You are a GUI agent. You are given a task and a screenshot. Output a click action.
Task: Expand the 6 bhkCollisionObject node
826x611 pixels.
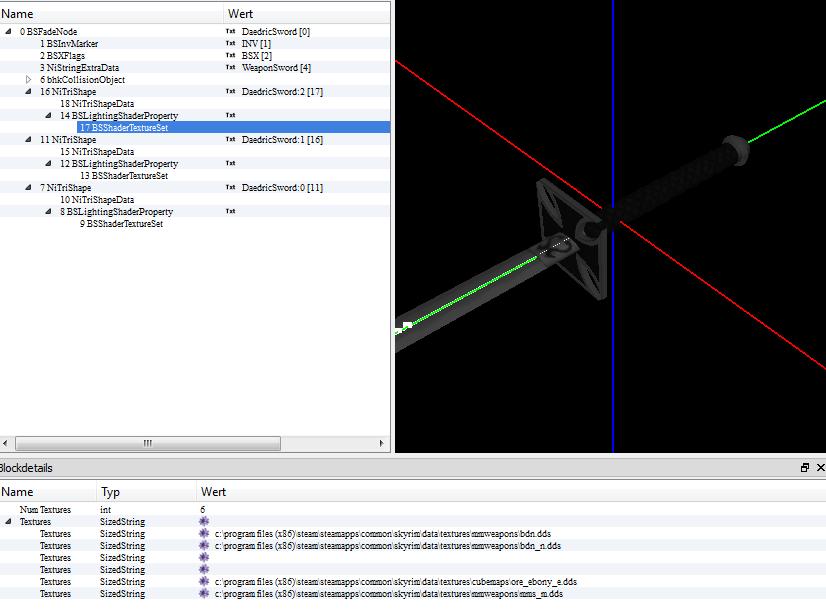[x=29, y=80]
